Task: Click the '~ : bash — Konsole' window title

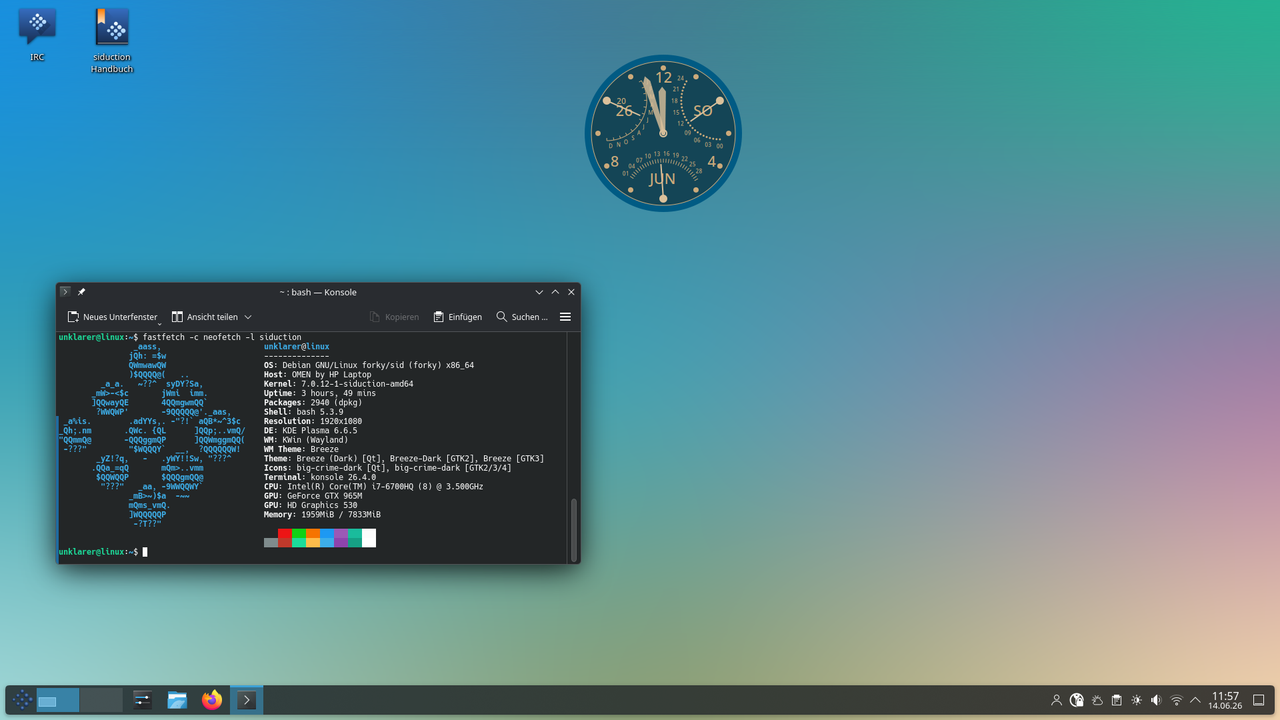Action: (318, 292)
